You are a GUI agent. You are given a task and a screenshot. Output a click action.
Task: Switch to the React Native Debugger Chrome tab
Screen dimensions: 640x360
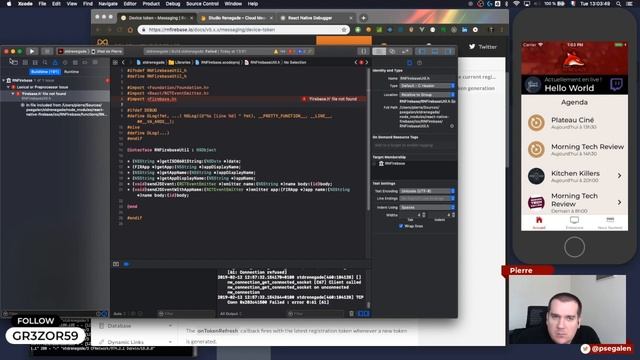(315, 18)
